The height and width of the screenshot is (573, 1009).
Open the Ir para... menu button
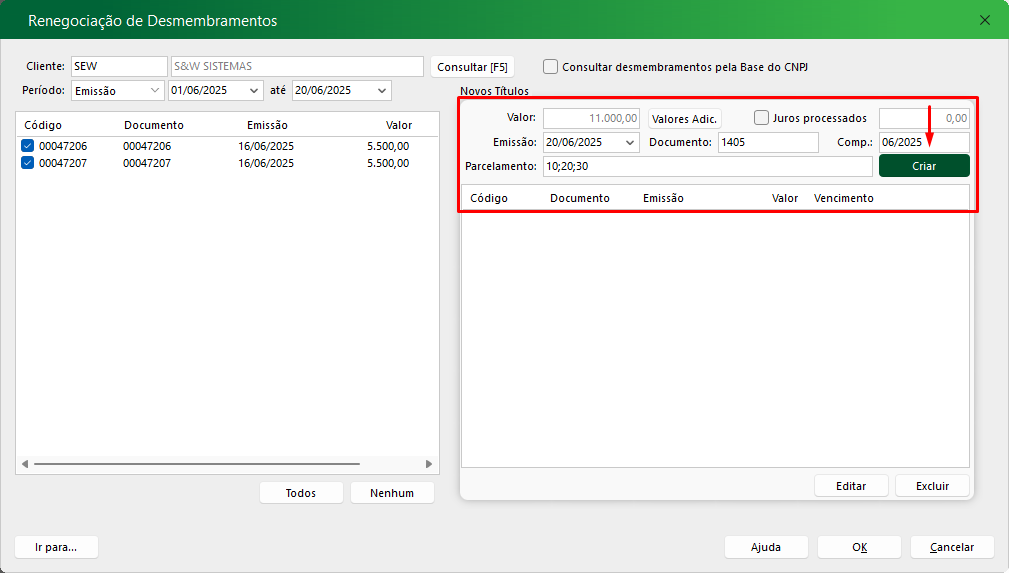click(x=57, y=547)
